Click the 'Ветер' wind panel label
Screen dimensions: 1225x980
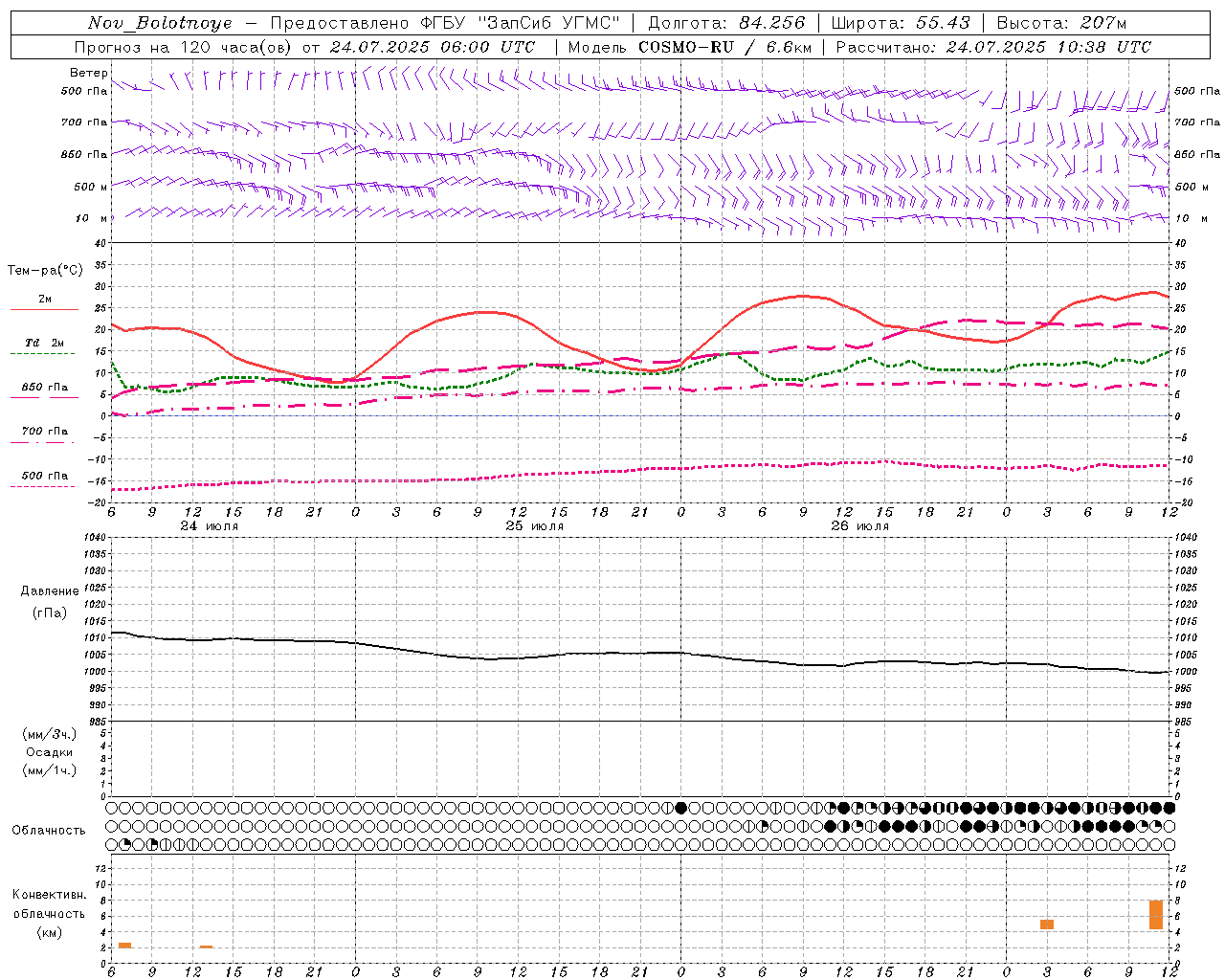(89, 73)
